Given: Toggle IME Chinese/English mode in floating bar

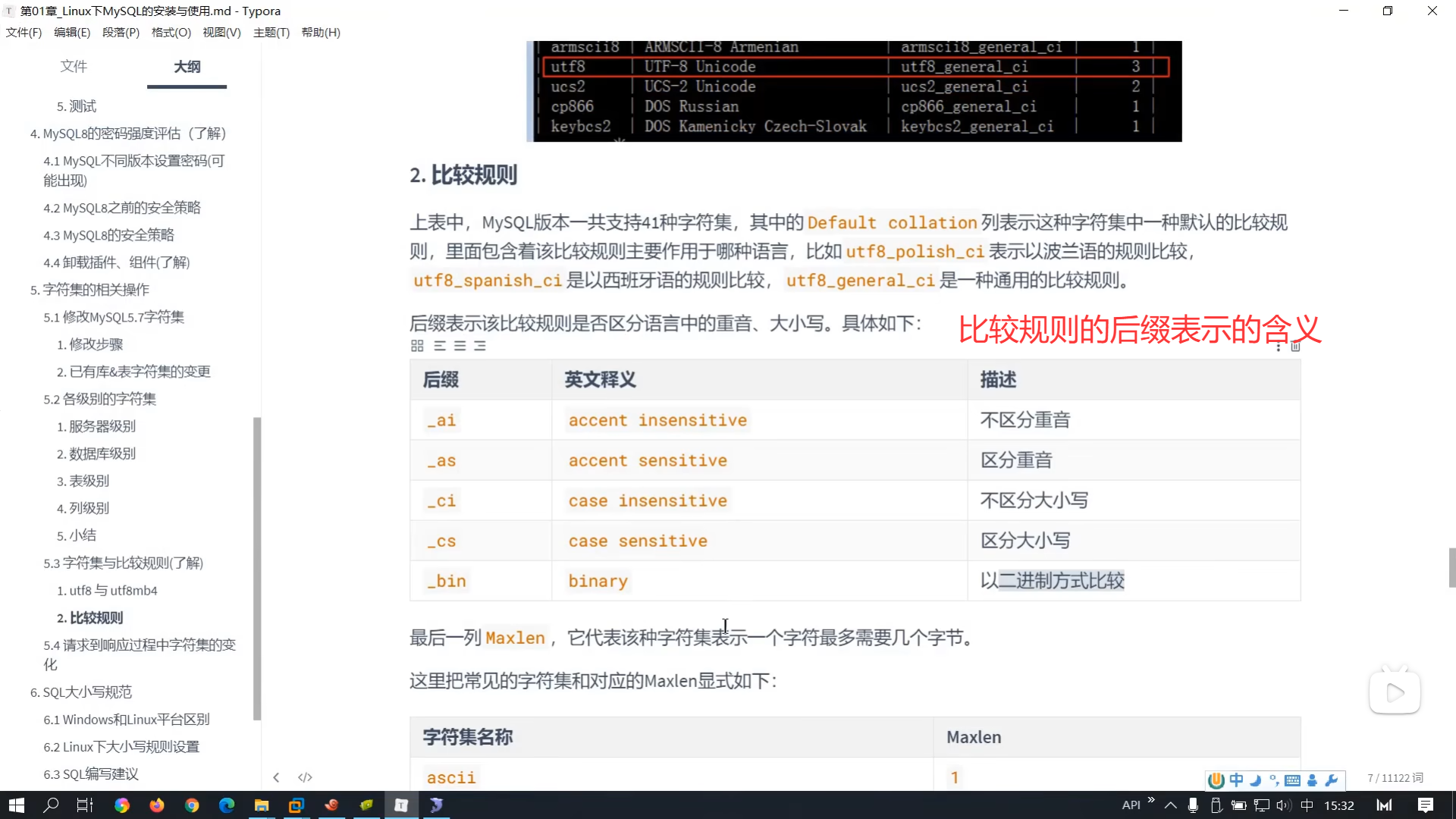Looking at the screenshot, I should coord(1237,780).
